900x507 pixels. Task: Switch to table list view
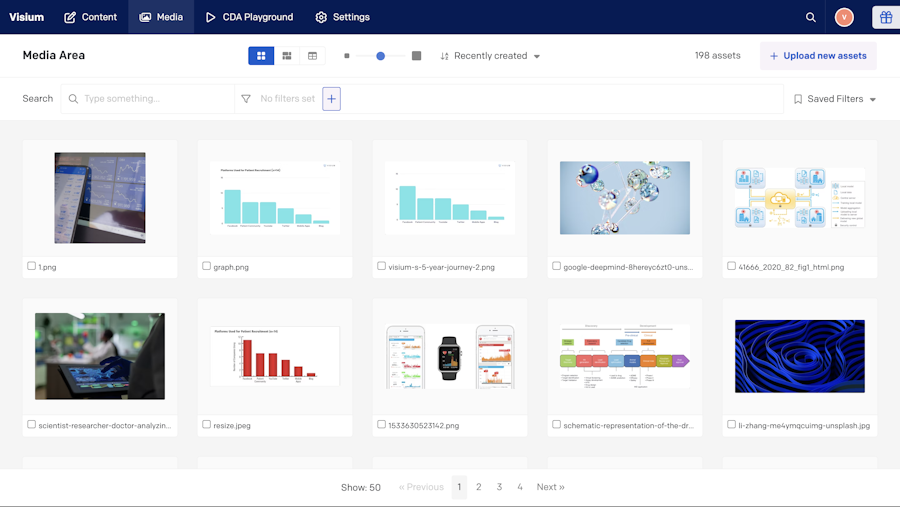pos(312,56)
